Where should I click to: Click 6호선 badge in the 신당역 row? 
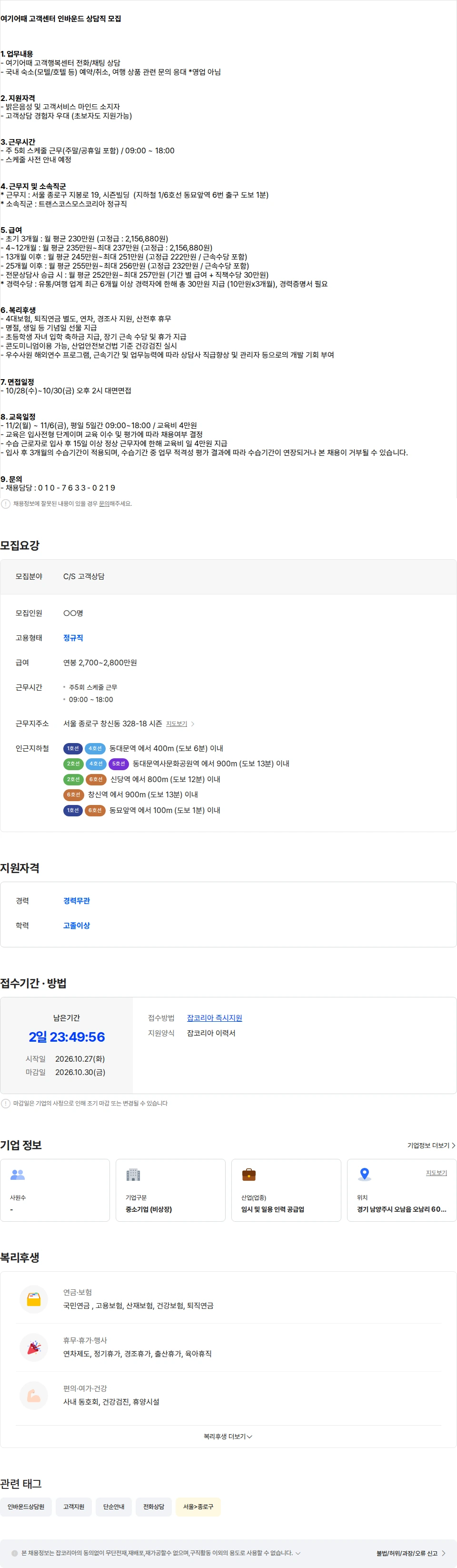(x=96, y=779)
